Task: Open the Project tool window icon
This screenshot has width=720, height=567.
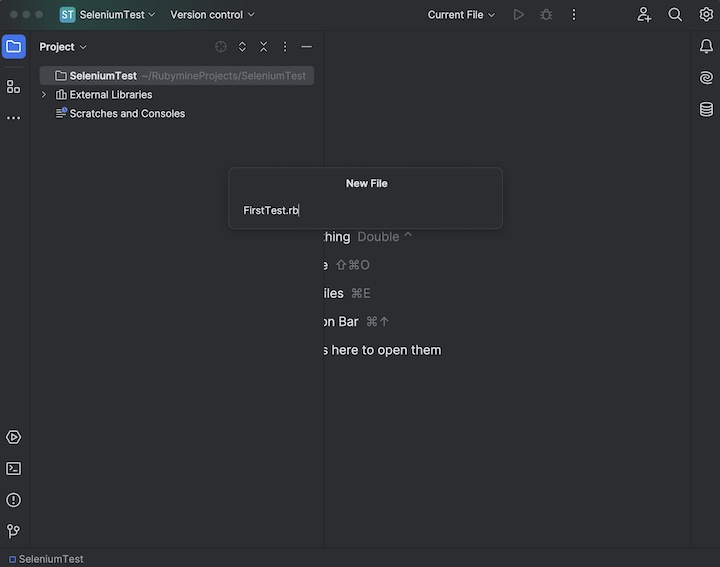Action: pyautogui.click(x=14, y=46)
